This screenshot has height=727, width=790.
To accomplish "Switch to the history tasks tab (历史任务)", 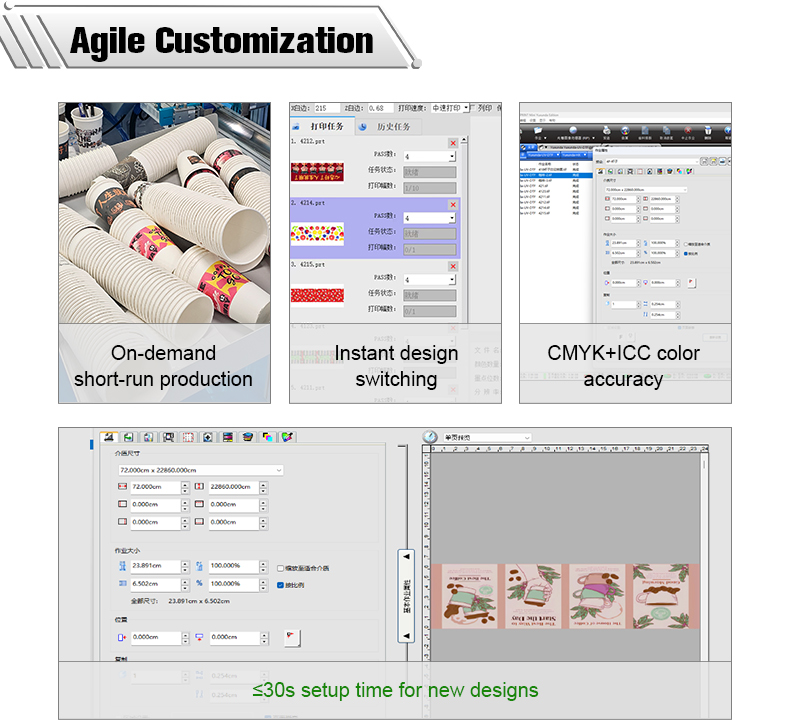I will coord(393,127).
